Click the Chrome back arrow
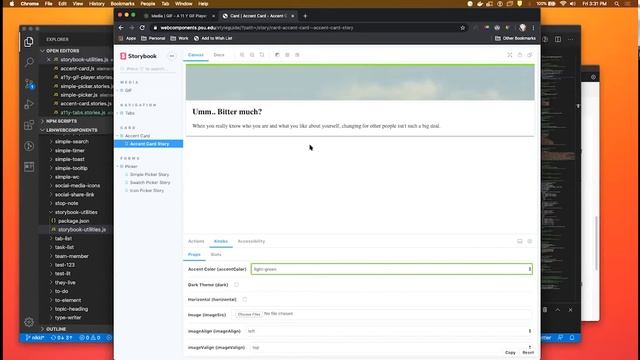 [x=121, y=28]
